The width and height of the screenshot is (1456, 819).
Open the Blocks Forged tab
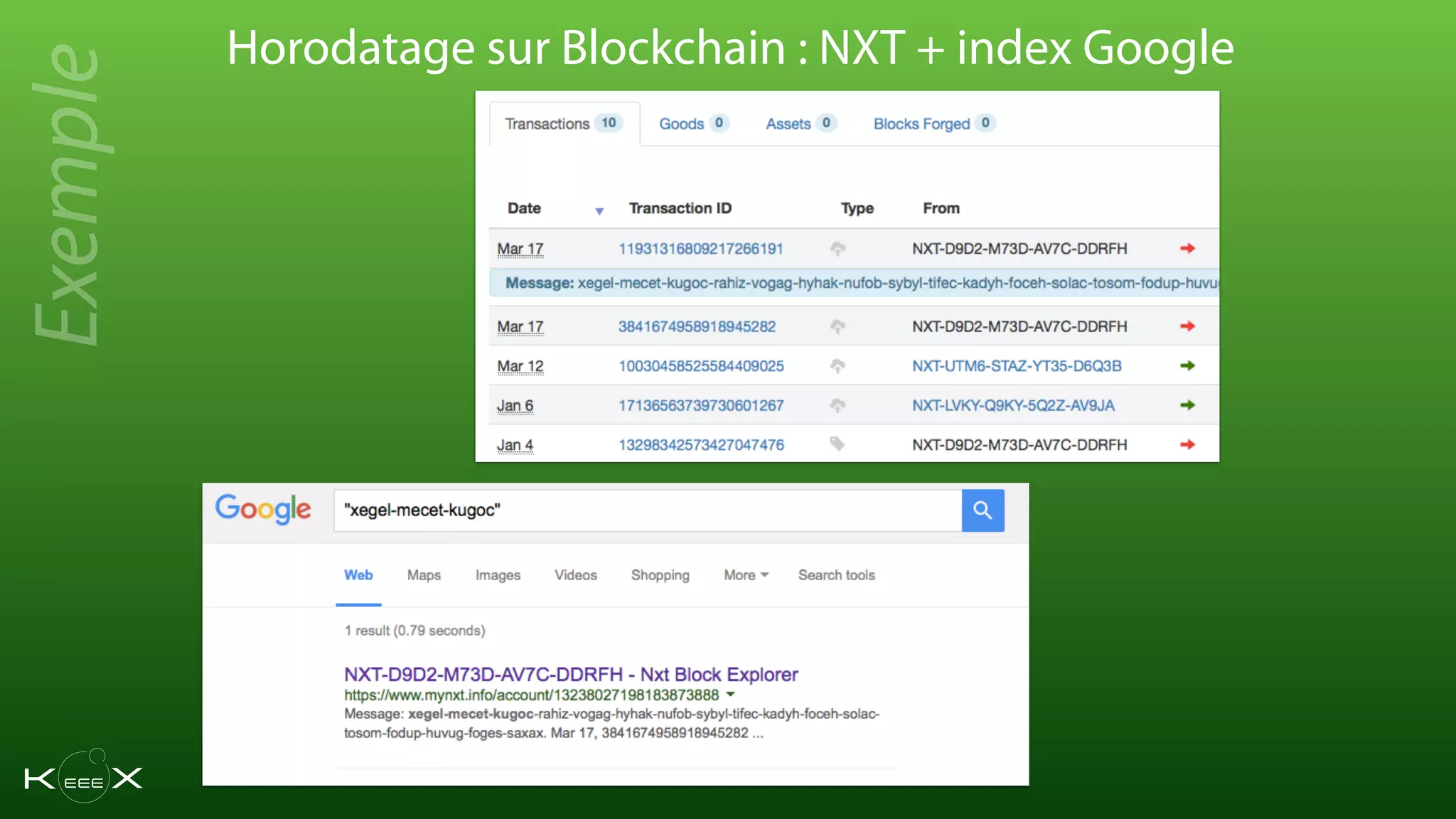click(x=933, y=124)
